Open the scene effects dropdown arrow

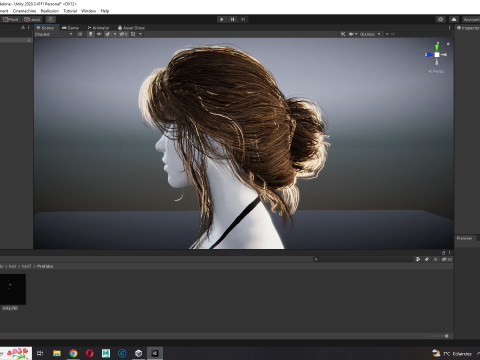pyautogui.click(x=115, y=34)
